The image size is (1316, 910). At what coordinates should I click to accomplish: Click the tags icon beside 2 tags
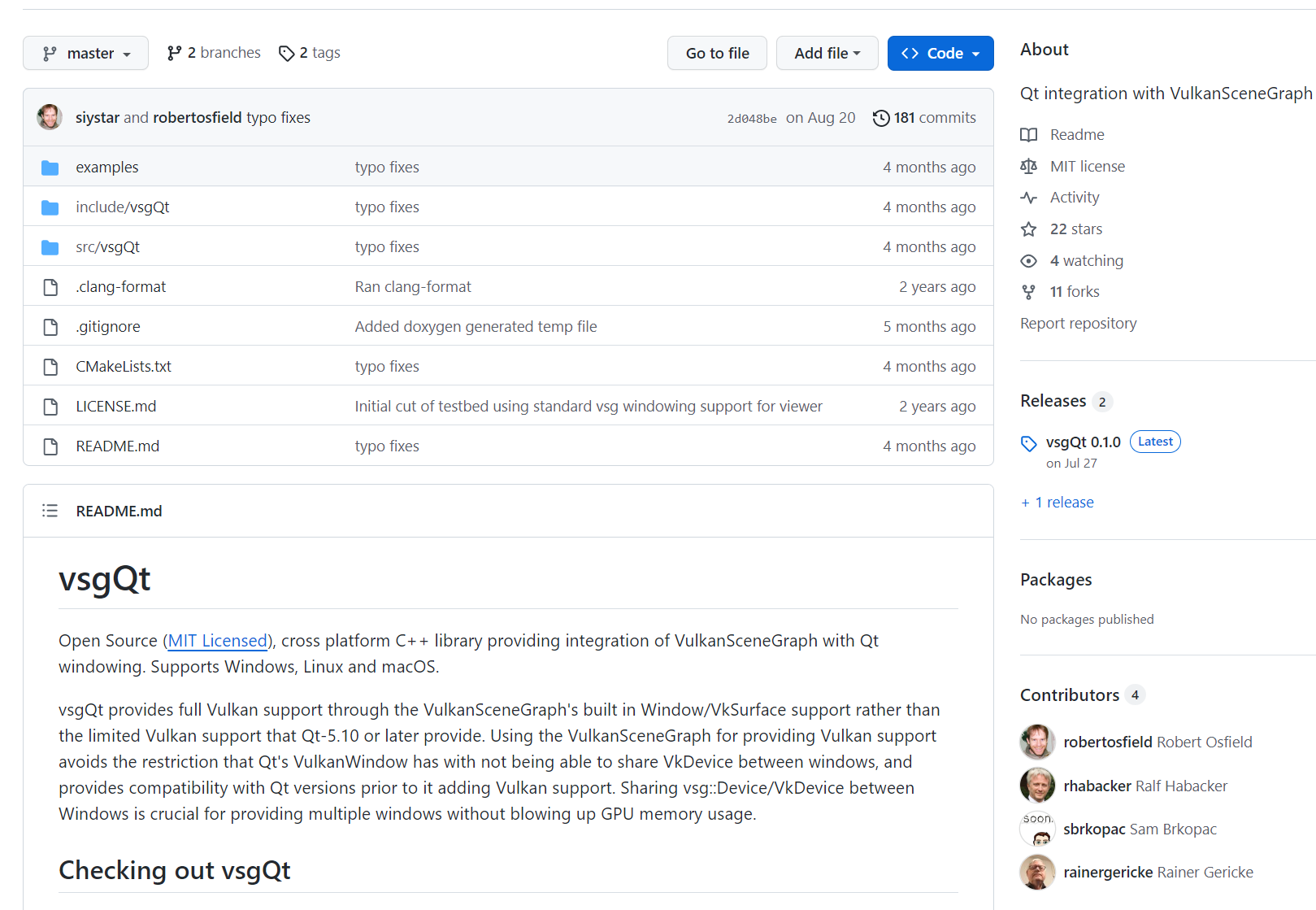point(286,53)
